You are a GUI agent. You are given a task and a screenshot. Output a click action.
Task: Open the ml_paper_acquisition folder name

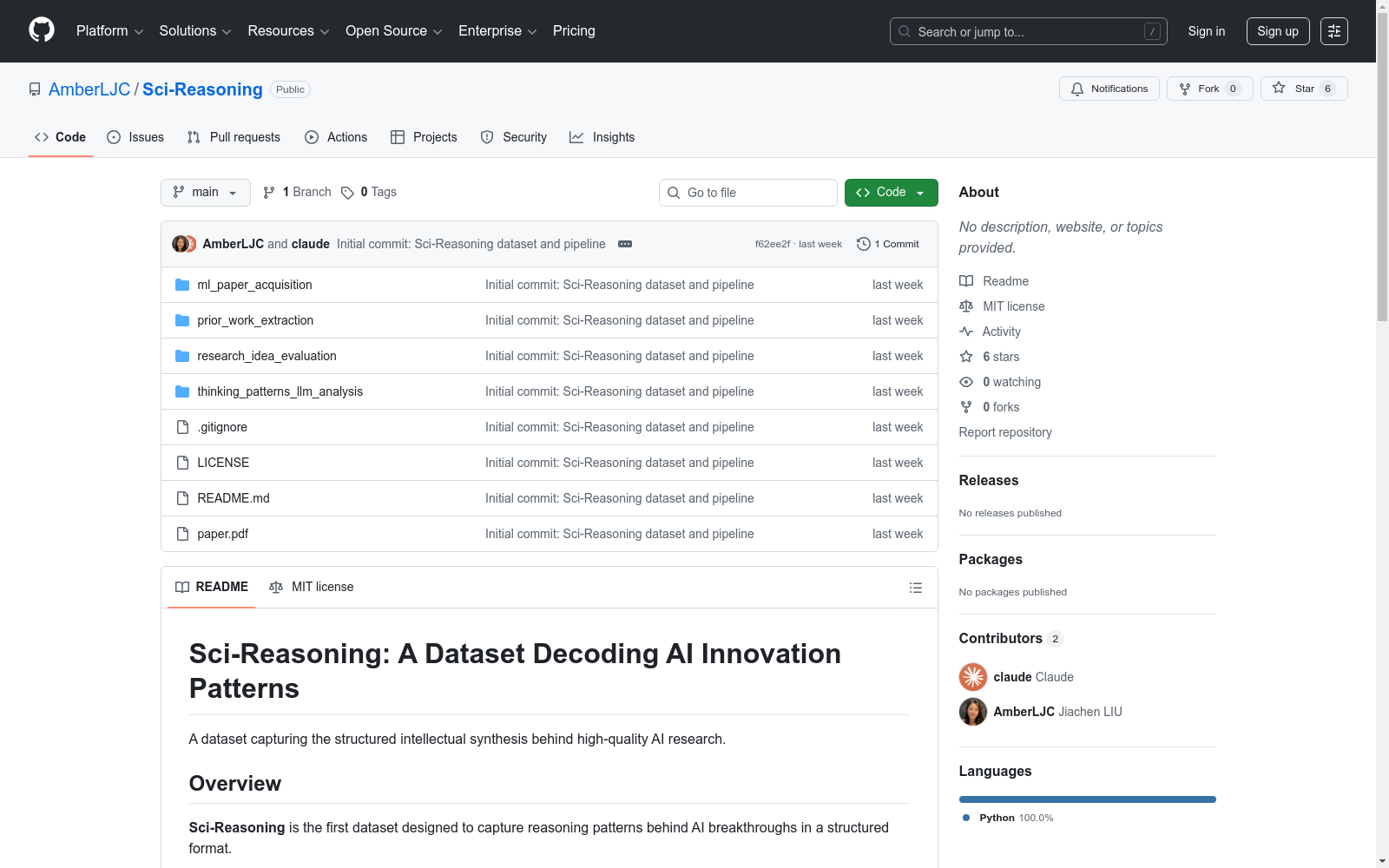[x=254, y=285]
